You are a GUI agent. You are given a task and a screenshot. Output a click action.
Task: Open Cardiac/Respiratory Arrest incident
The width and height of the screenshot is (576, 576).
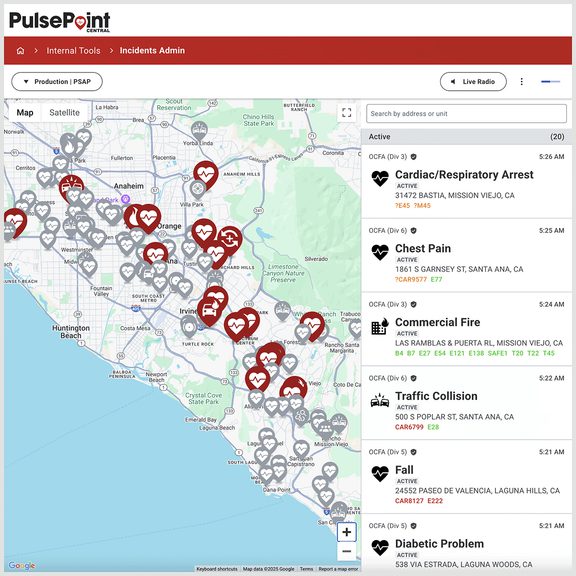[466, 182]
